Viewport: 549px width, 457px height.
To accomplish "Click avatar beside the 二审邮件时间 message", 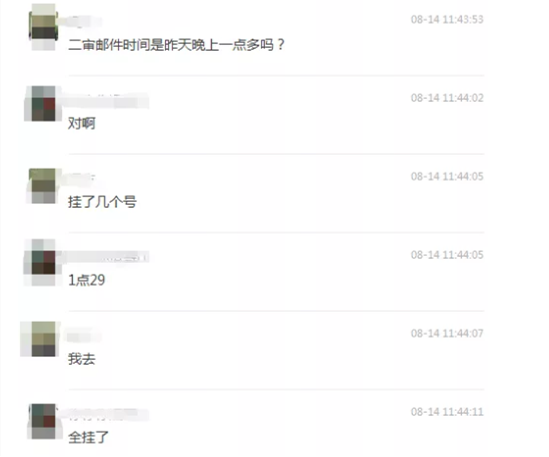I will pos(43,27).
